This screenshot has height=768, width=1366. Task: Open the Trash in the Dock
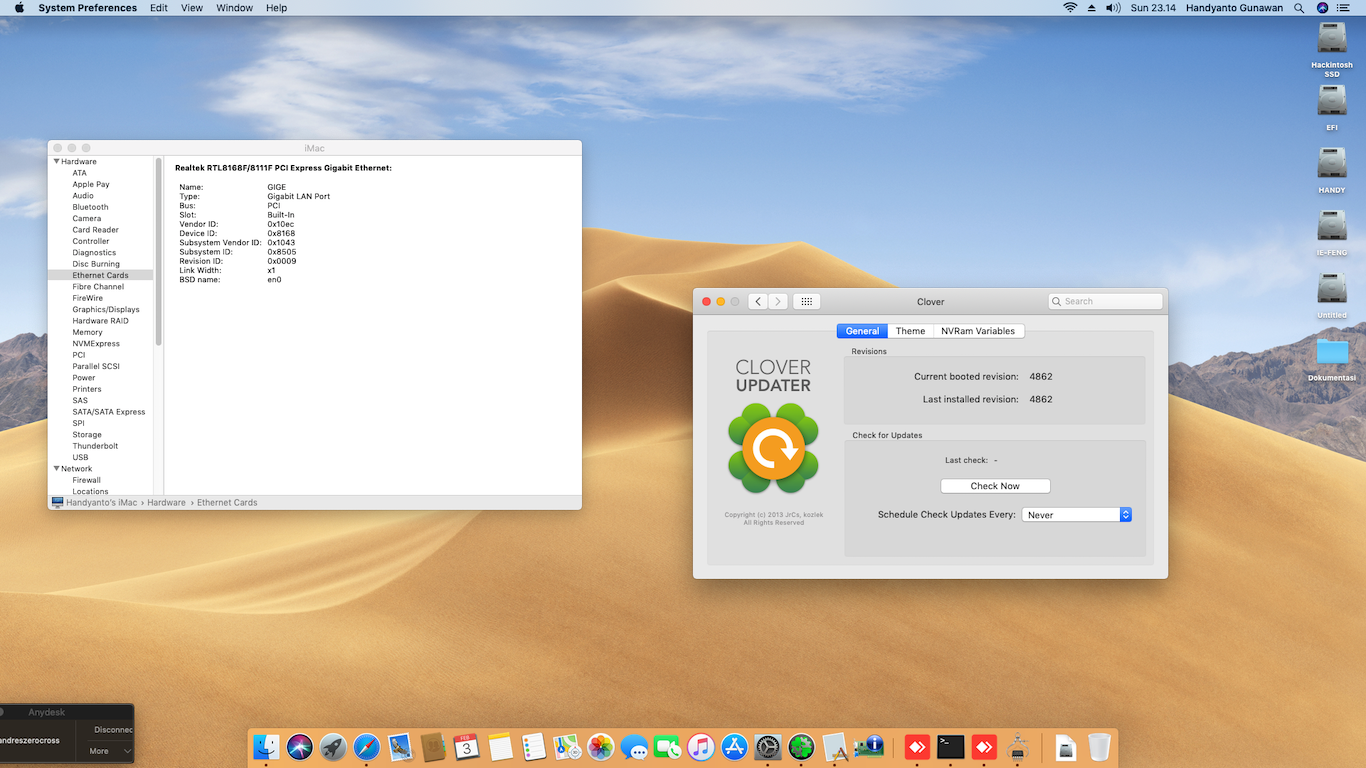click(x=1099, y=747)
